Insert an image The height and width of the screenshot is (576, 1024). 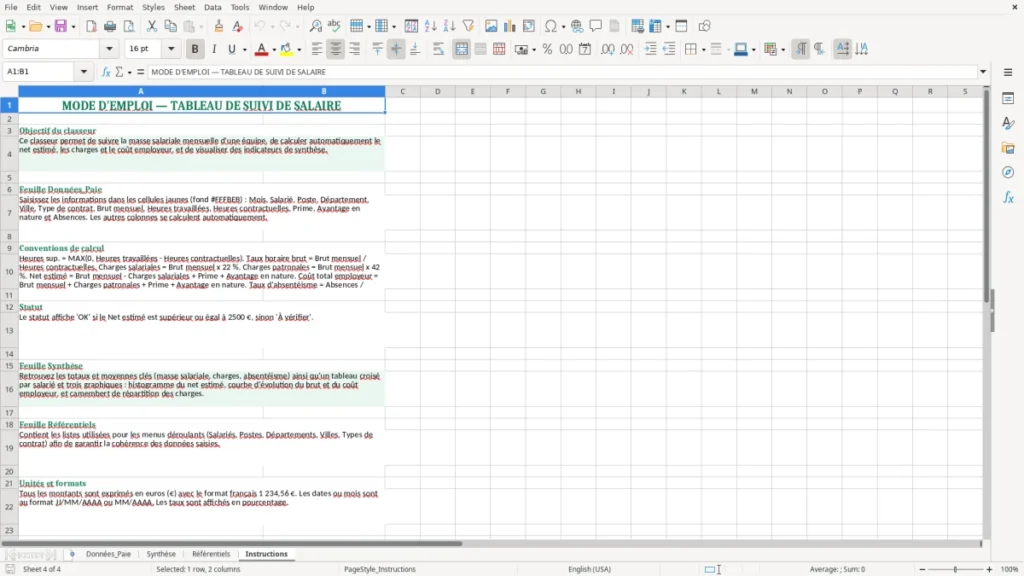(491, 26)
